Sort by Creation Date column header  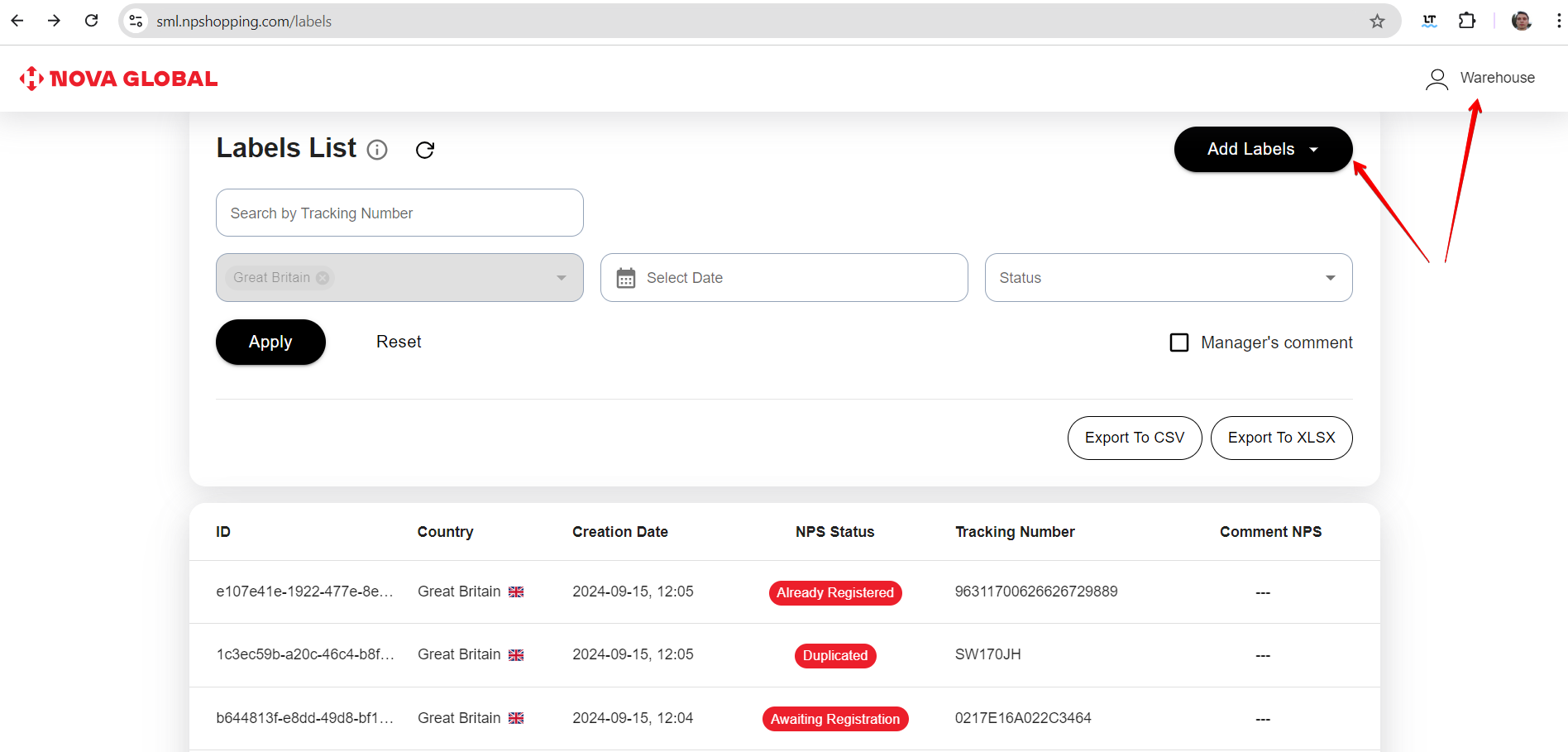point(620,532)
